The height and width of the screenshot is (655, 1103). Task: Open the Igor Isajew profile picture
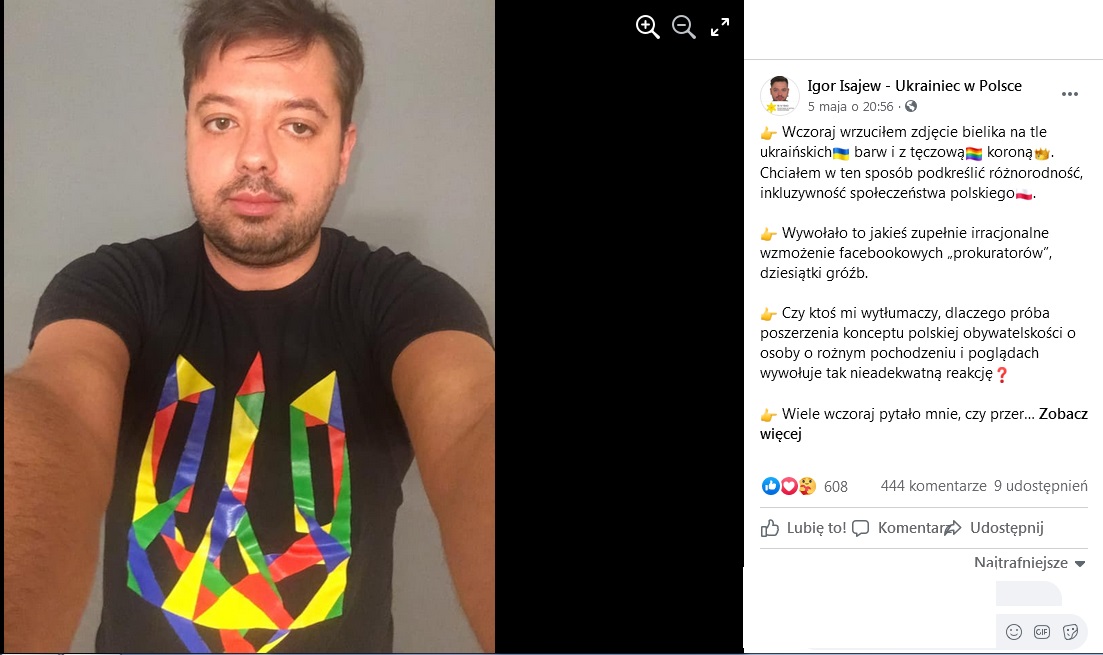780,95
